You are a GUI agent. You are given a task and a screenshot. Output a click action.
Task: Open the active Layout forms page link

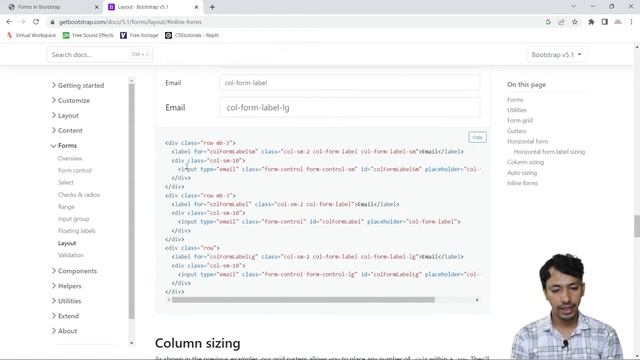[x=67, y=243]
